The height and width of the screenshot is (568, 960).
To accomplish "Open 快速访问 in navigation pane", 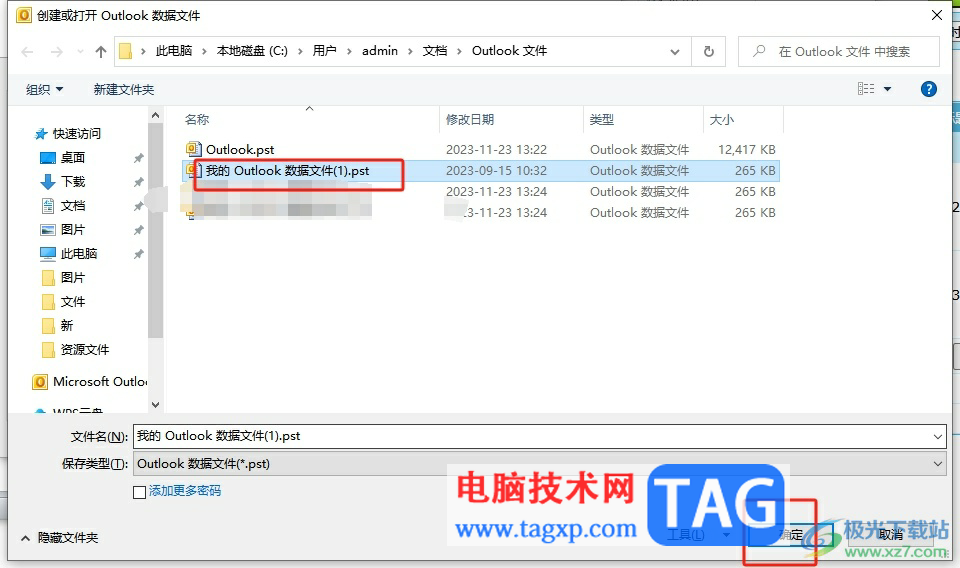I will coord(77,133).
